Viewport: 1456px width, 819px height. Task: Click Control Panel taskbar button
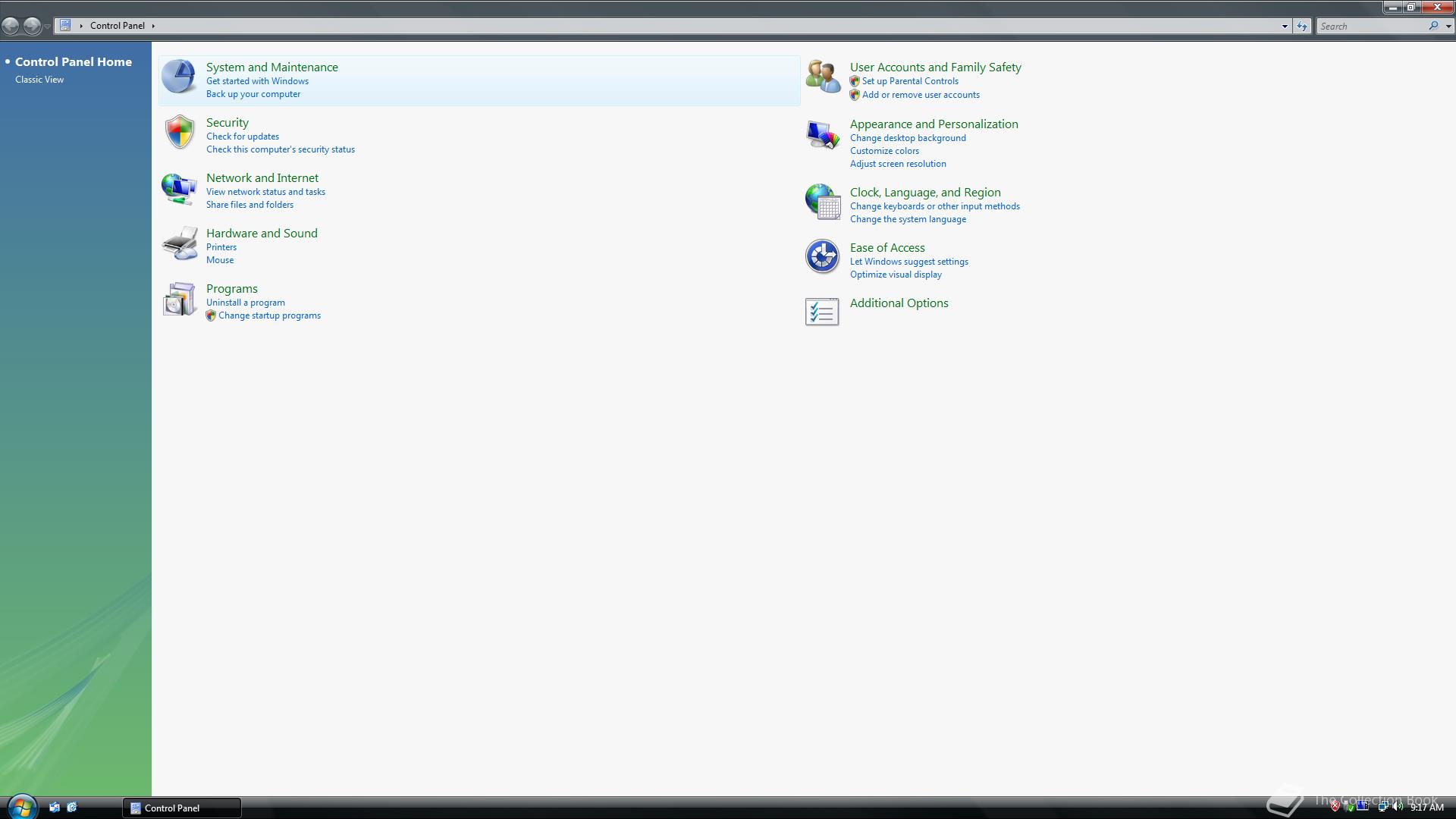[182, 808]
